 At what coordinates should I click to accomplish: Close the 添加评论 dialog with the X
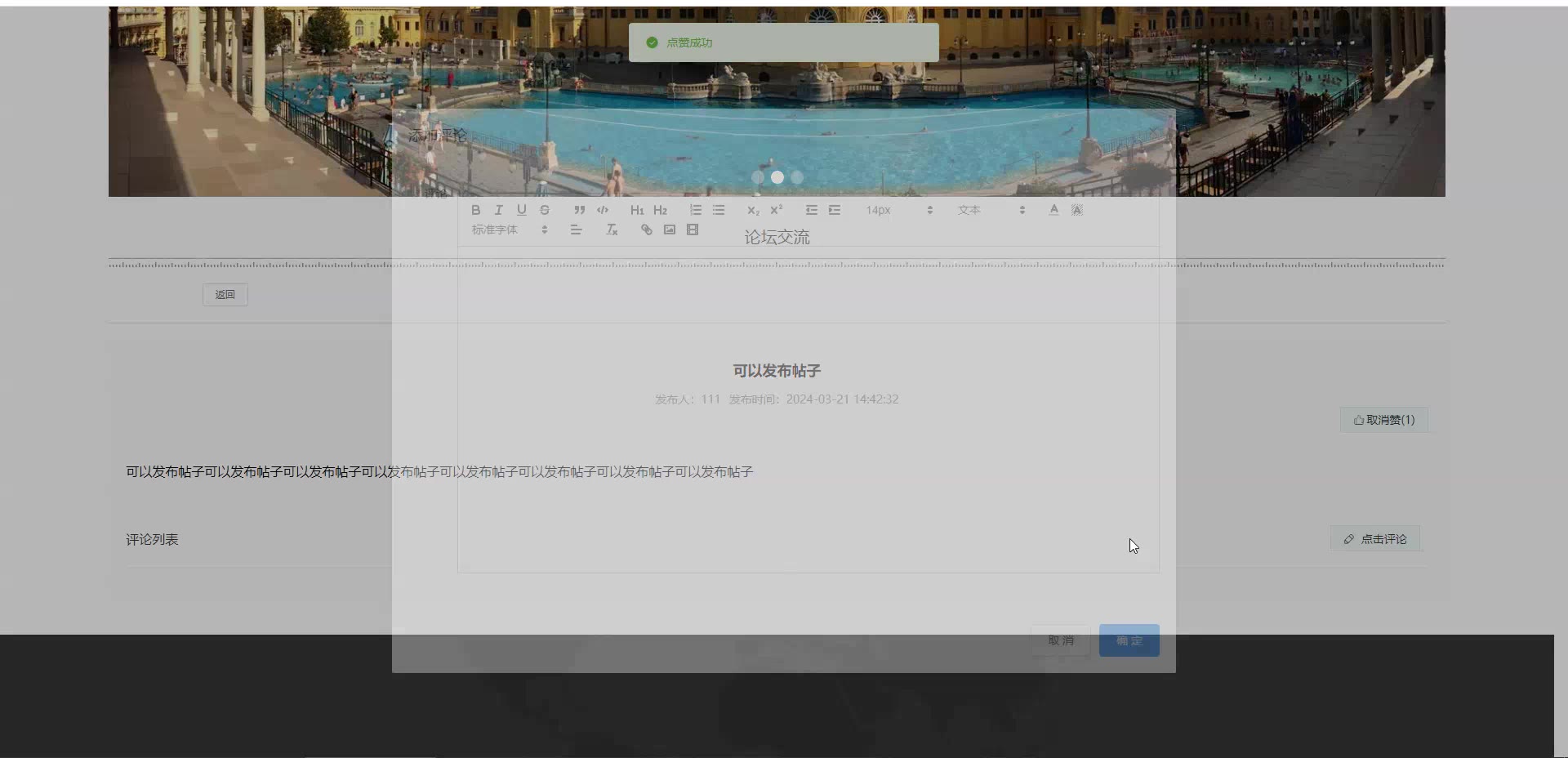(x=1153, y=132)
